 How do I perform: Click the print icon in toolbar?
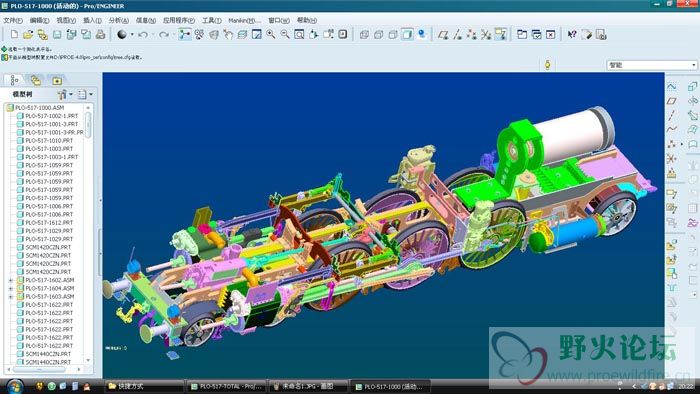(x=100, y=34)
